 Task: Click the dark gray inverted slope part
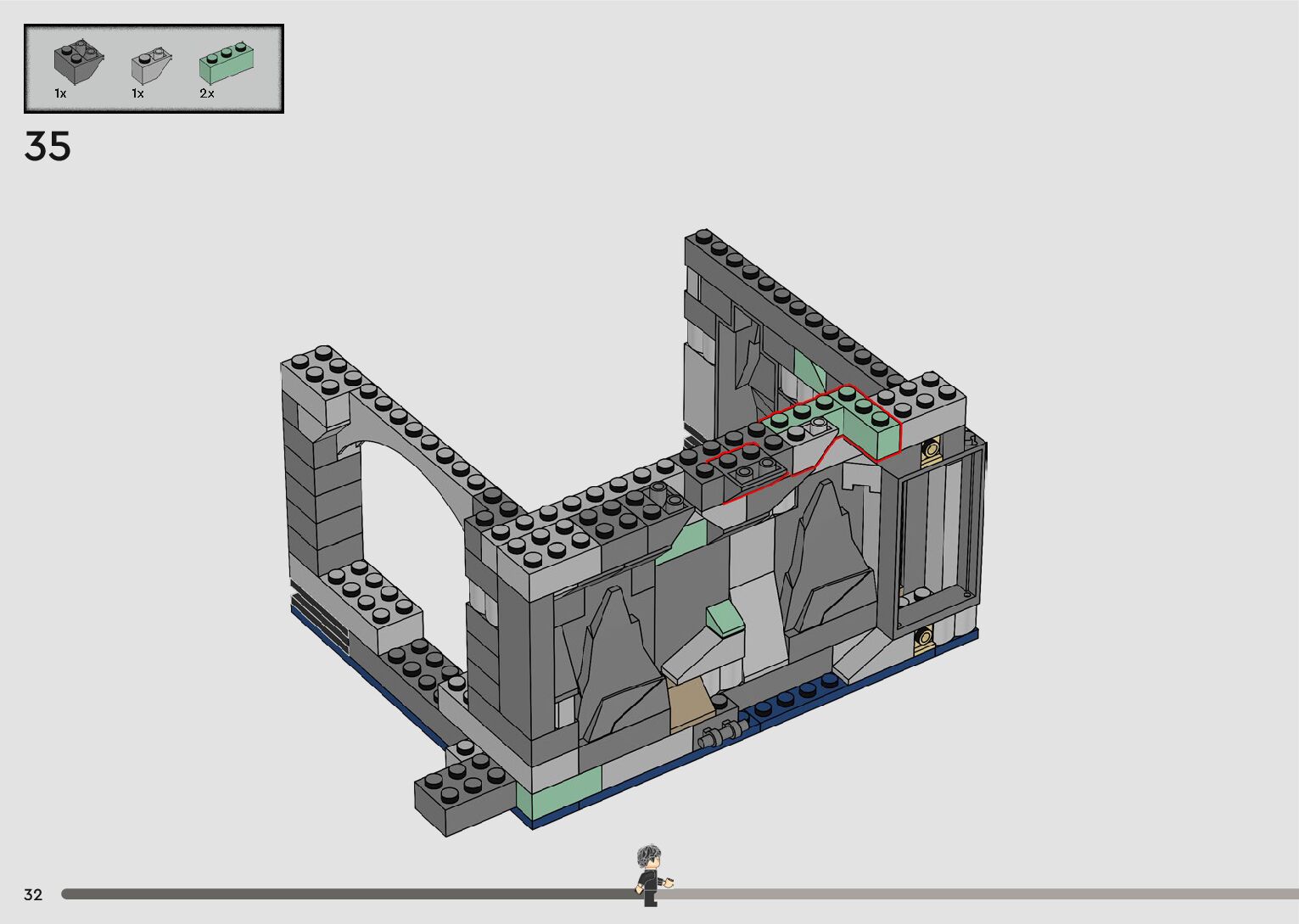(x=79, y=62)
